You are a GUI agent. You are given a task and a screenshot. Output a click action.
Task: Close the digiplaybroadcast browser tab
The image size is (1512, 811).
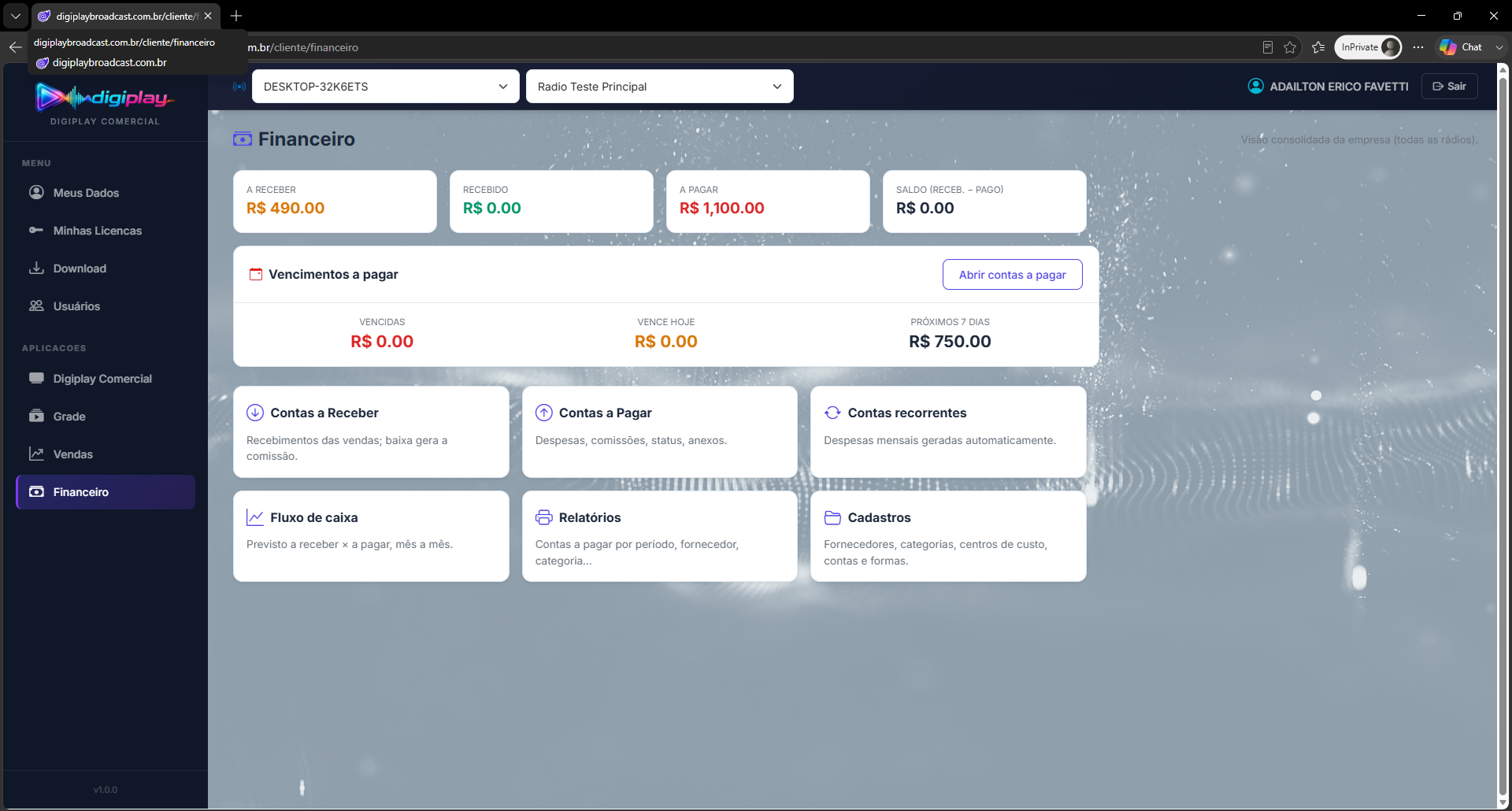pos(208,16)
